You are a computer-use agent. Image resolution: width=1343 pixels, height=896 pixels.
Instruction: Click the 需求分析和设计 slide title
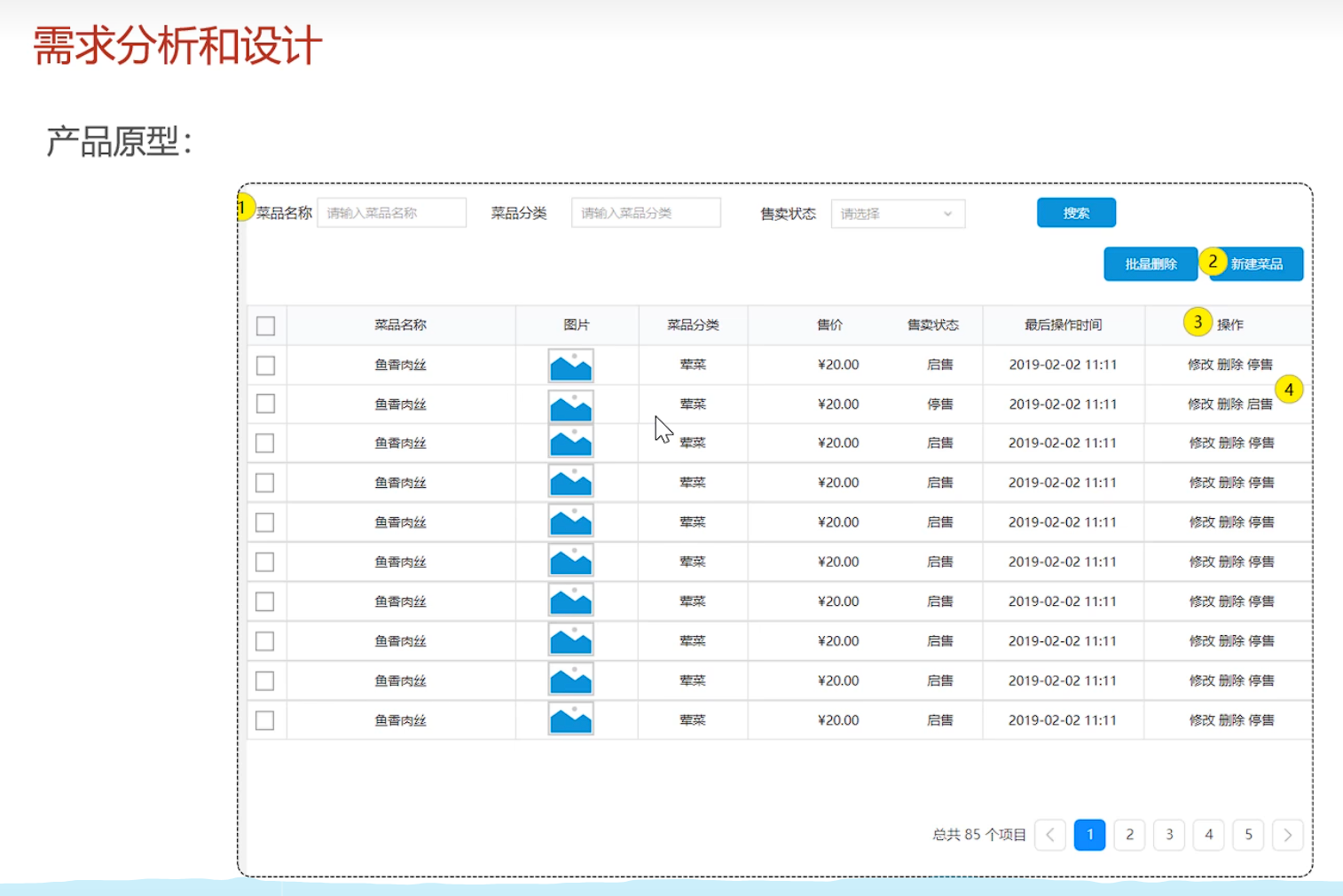pos(177,46)
